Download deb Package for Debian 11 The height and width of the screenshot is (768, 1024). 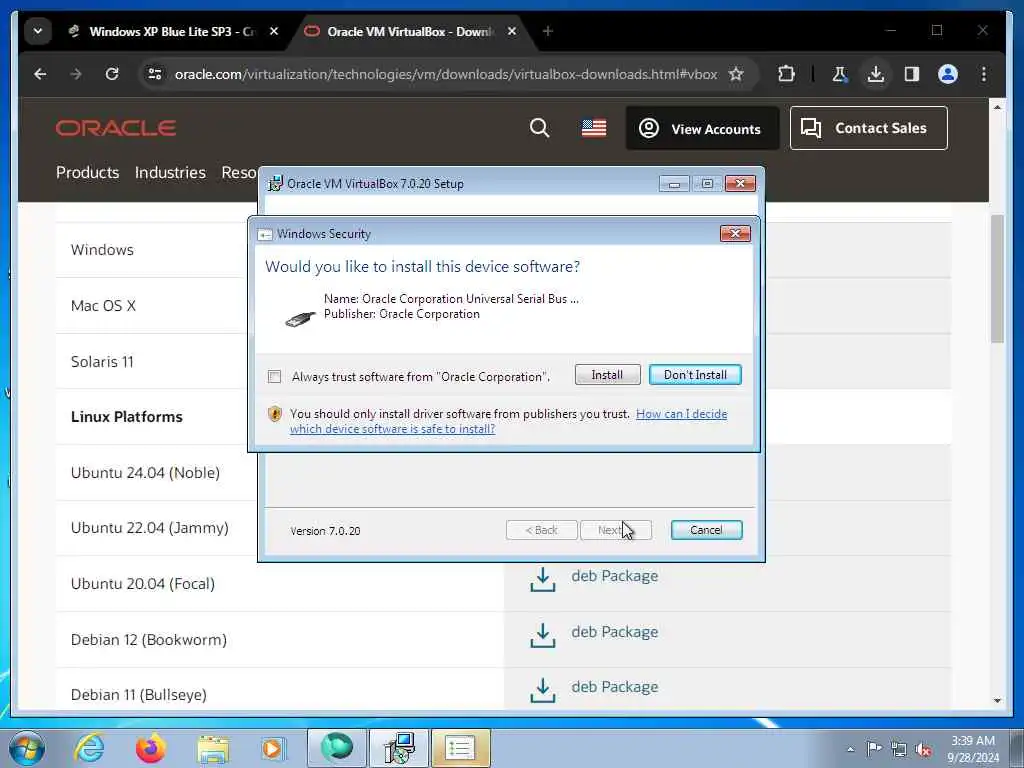[615, 687]
